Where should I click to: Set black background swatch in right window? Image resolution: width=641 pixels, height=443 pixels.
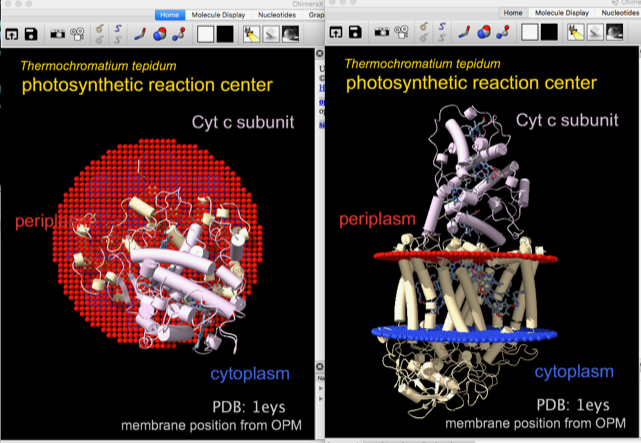click(x=551, y=34)
